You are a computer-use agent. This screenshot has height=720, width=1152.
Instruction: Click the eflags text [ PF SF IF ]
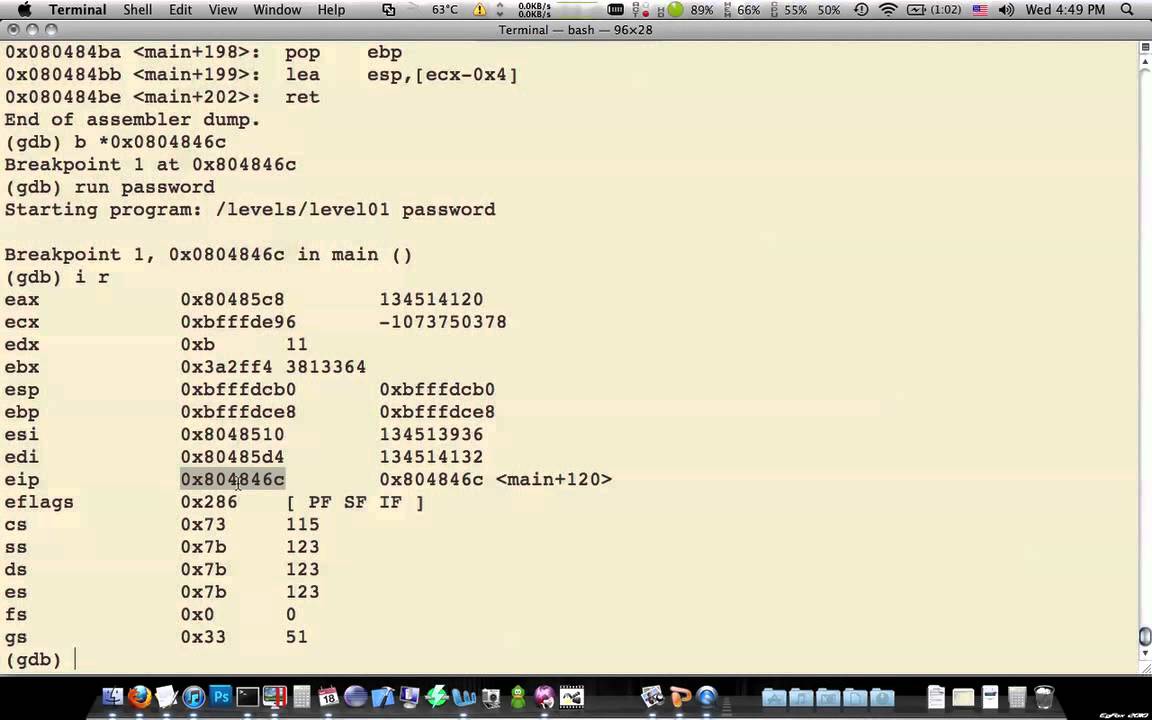(x=355, y=503)
